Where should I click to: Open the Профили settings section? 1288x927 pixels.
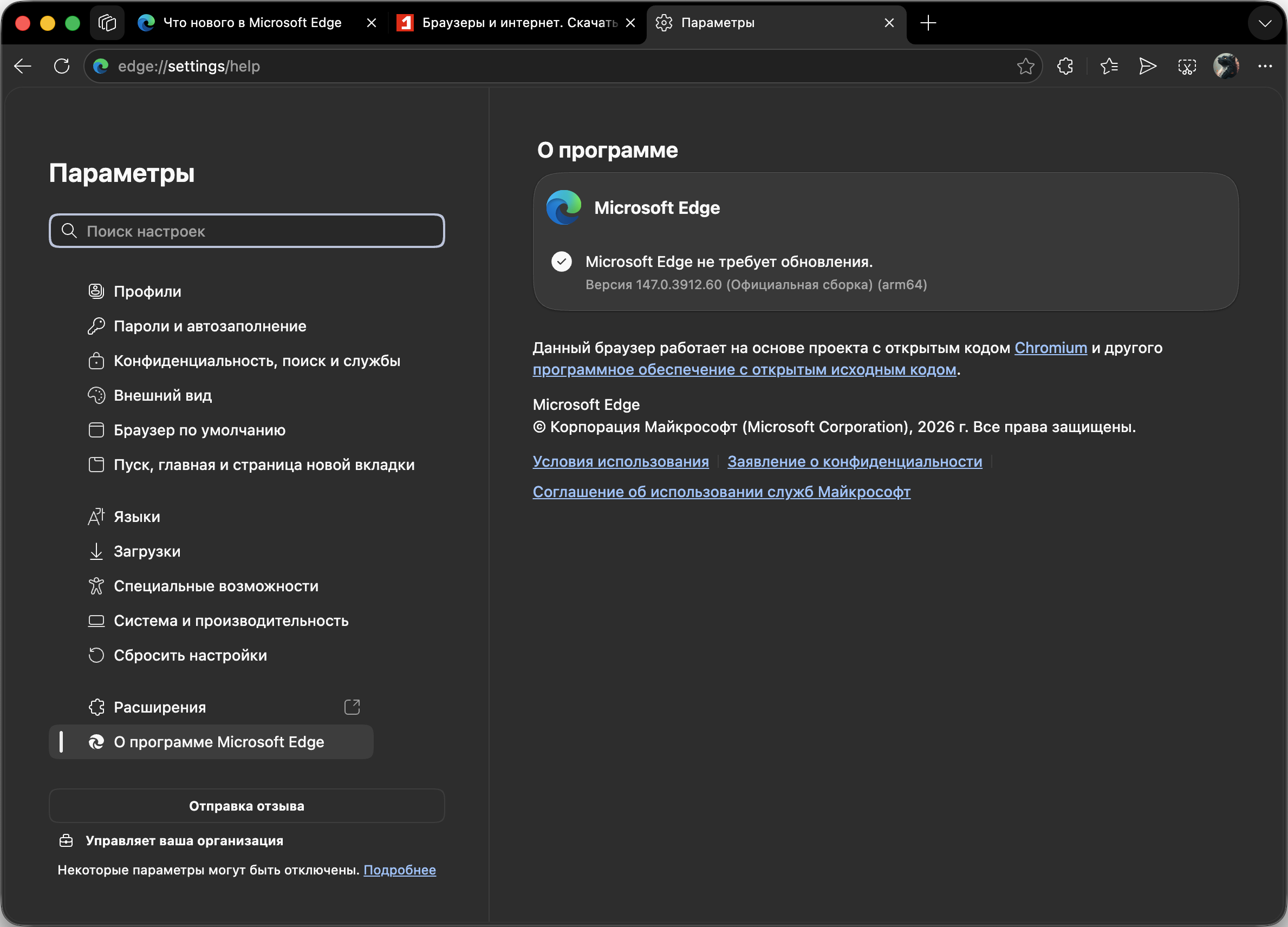point(148,291)
